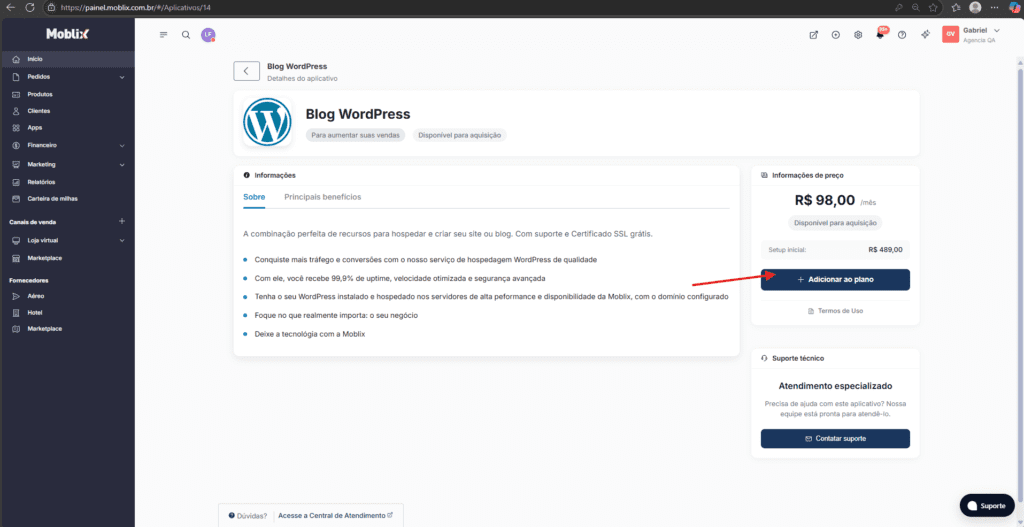Image resolution: width=1024 pixels, height=527 pixels.
Task: Open the settings gear in the header
Action: (858, 35)
